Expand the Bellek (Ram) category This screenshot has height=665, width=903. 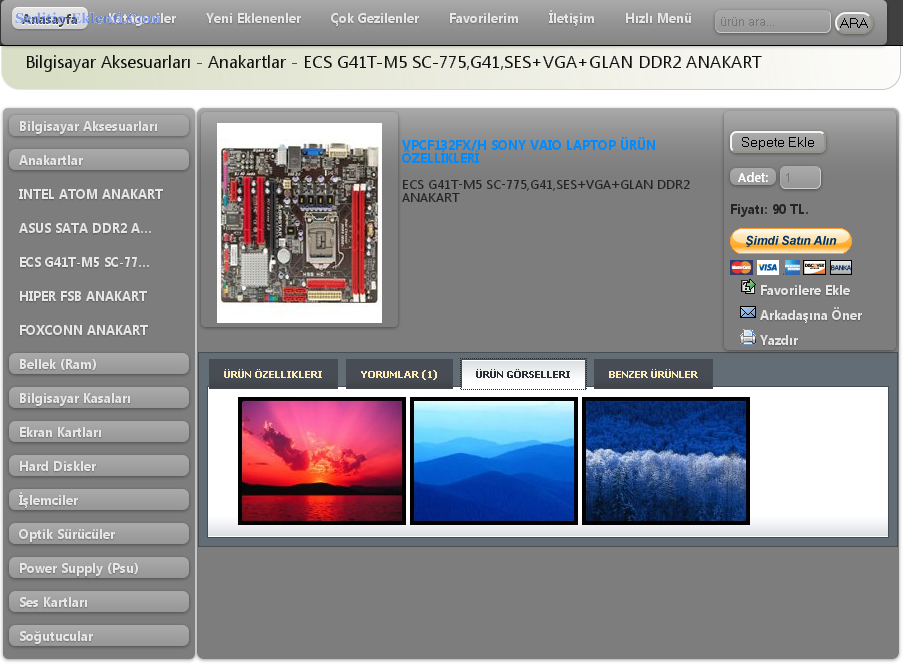pyautogui.click(x=99, y=364)
